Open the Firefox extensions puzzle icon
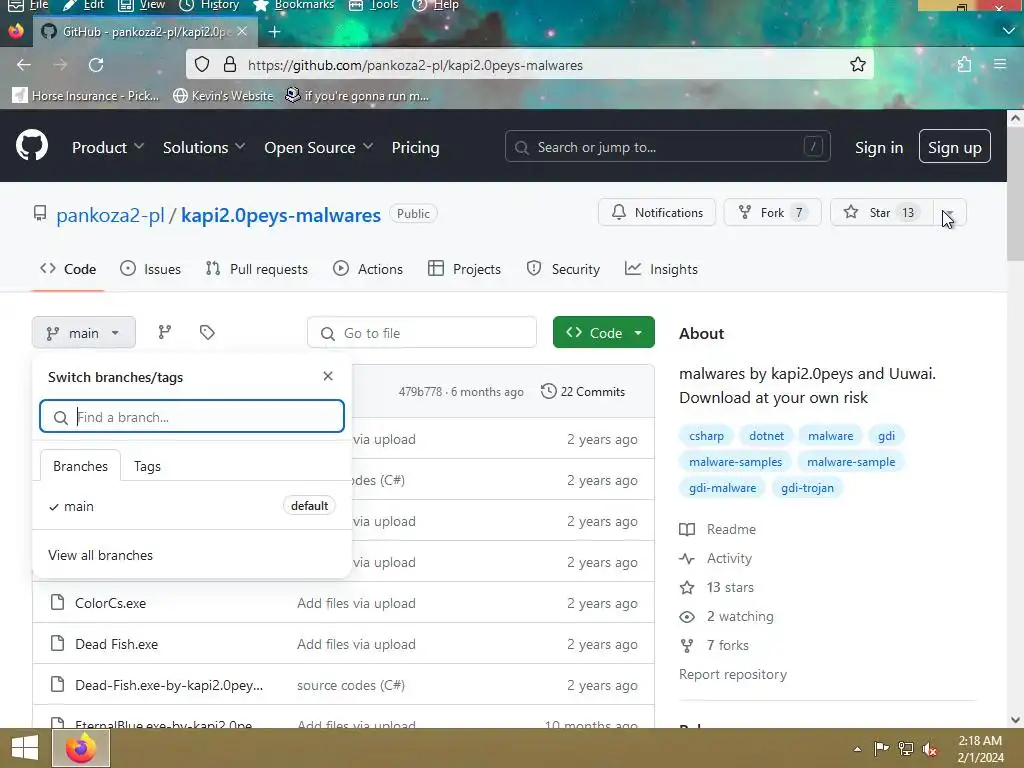The image size is (1024, 768). point(964,65)
